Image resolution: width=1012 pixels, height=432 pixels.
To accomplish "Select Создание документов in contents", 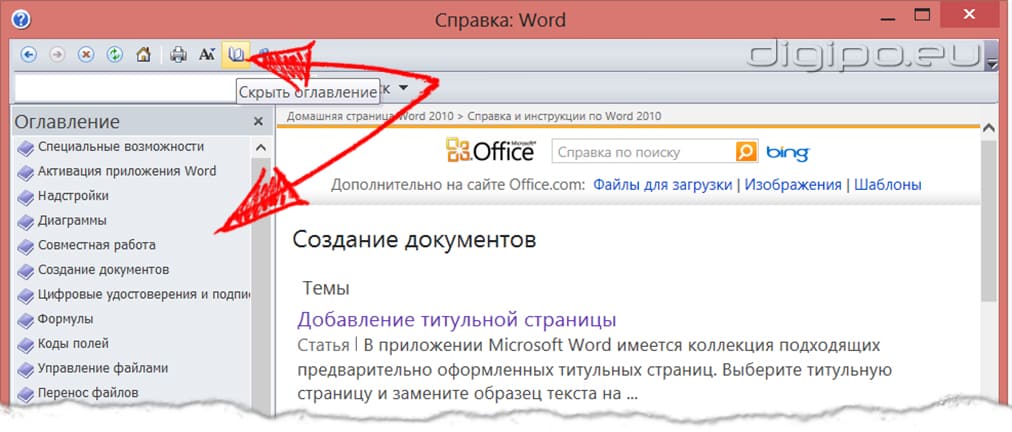I will coord(103,269).
